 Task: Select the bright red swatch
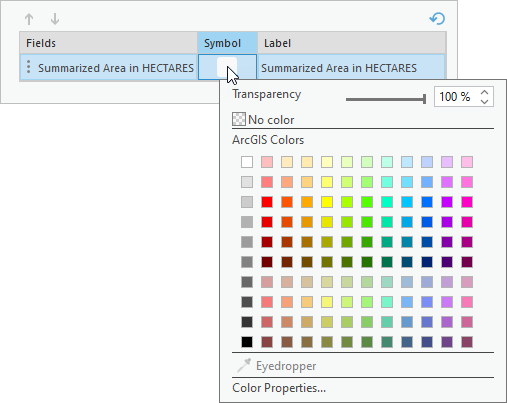pos(267,202)
